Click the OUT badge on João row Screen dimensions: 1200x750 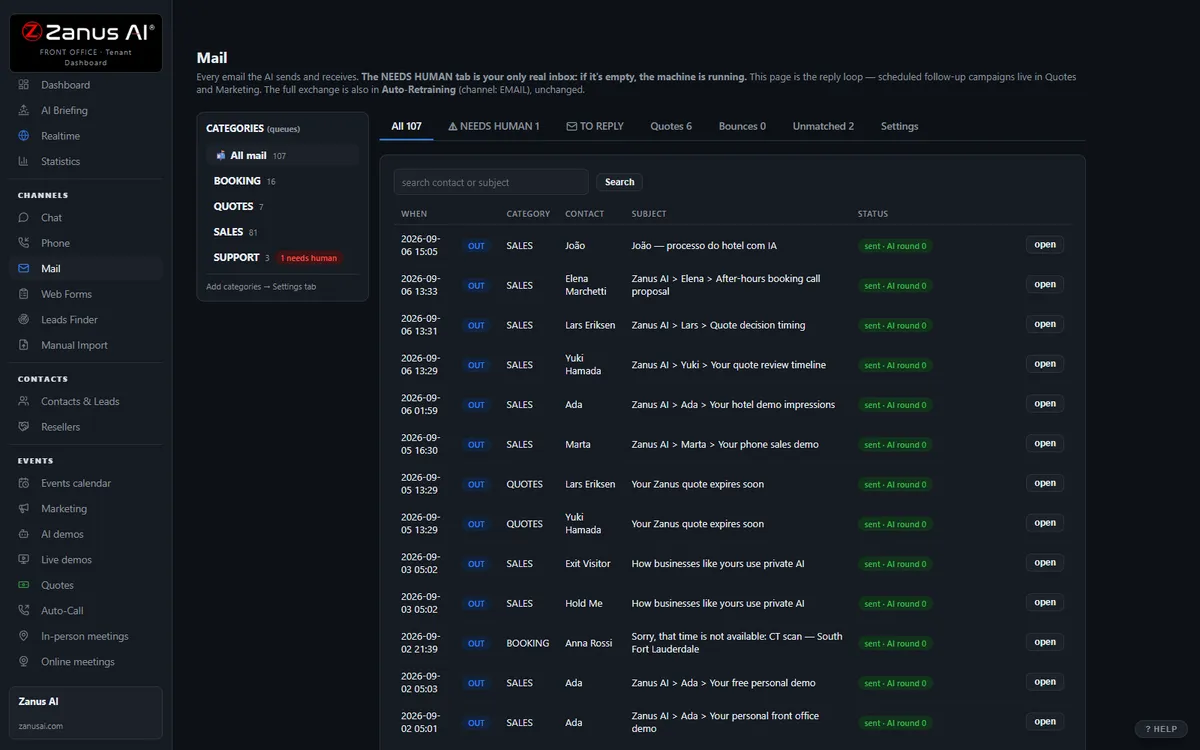476,246
